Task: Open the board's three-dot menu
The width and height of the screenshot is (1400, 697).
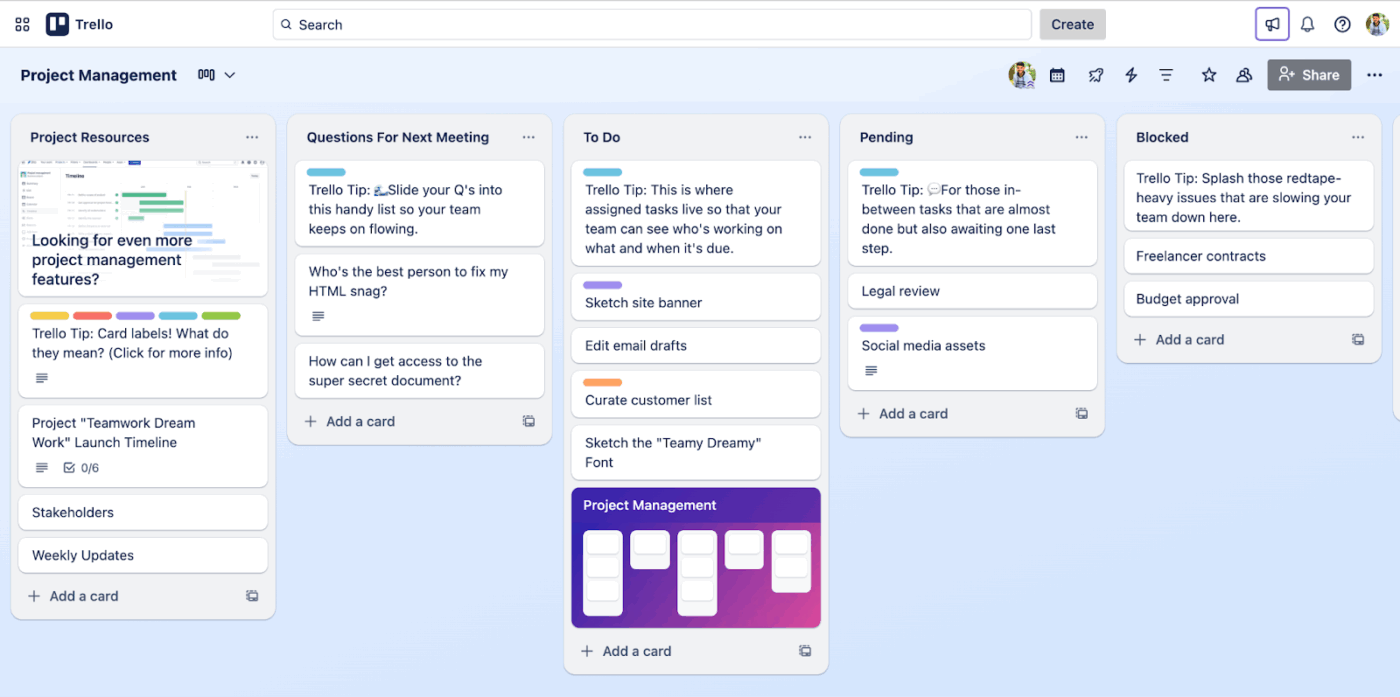Action: pyautogui.click(x=1374, y=74)
